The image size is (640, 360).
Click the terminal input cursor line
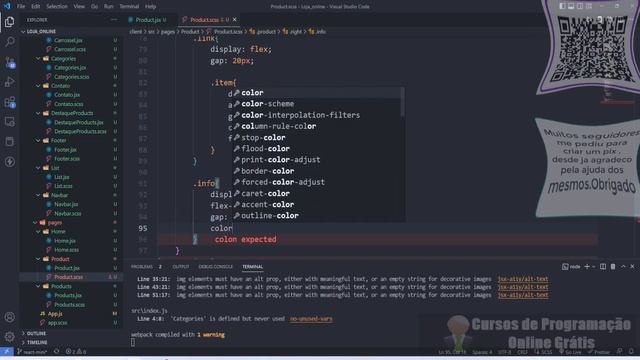tap(133, 342)
